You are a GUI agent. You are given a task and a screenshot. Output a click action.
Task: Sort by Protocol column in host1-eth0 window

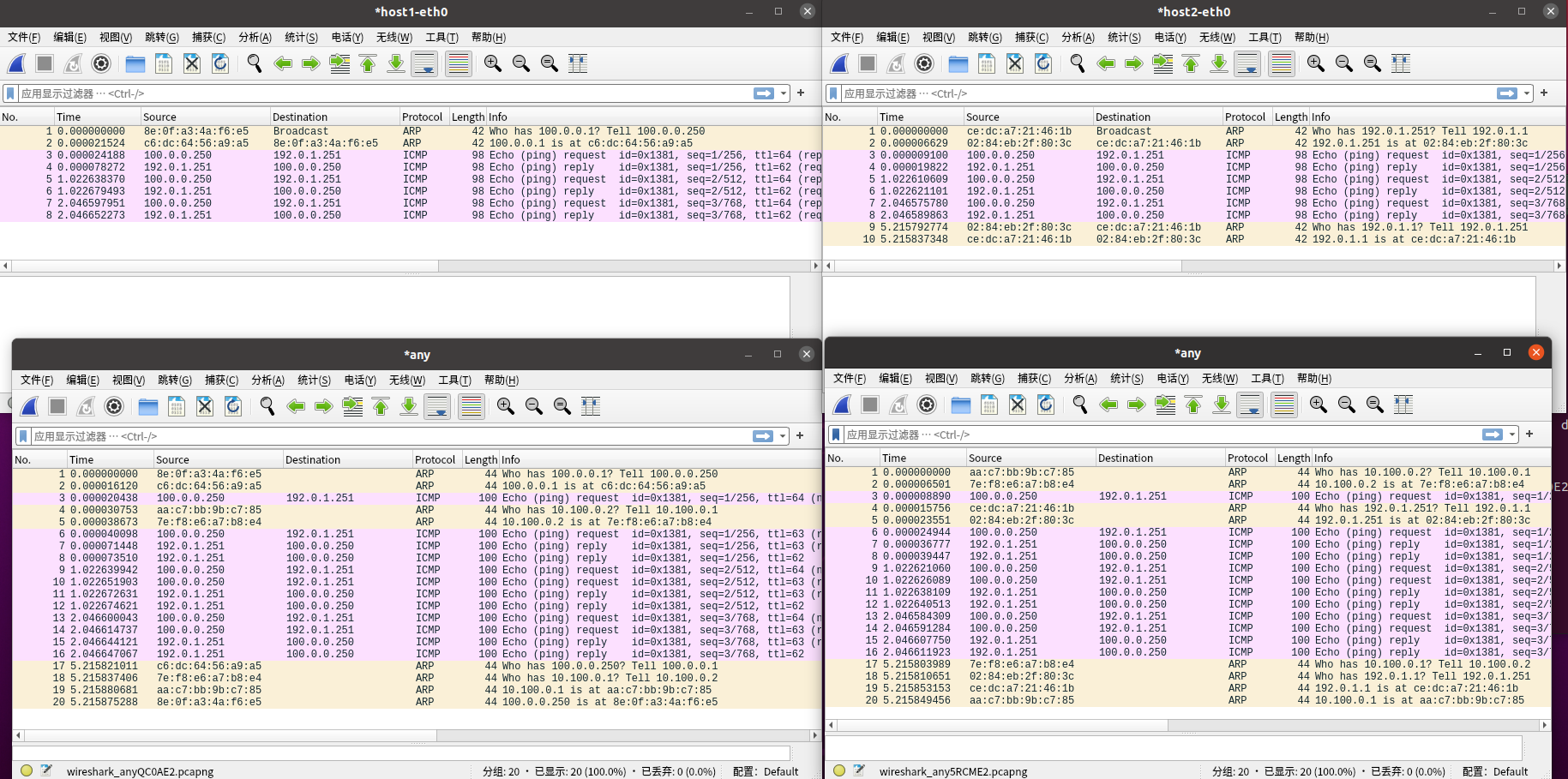(424, 117)
